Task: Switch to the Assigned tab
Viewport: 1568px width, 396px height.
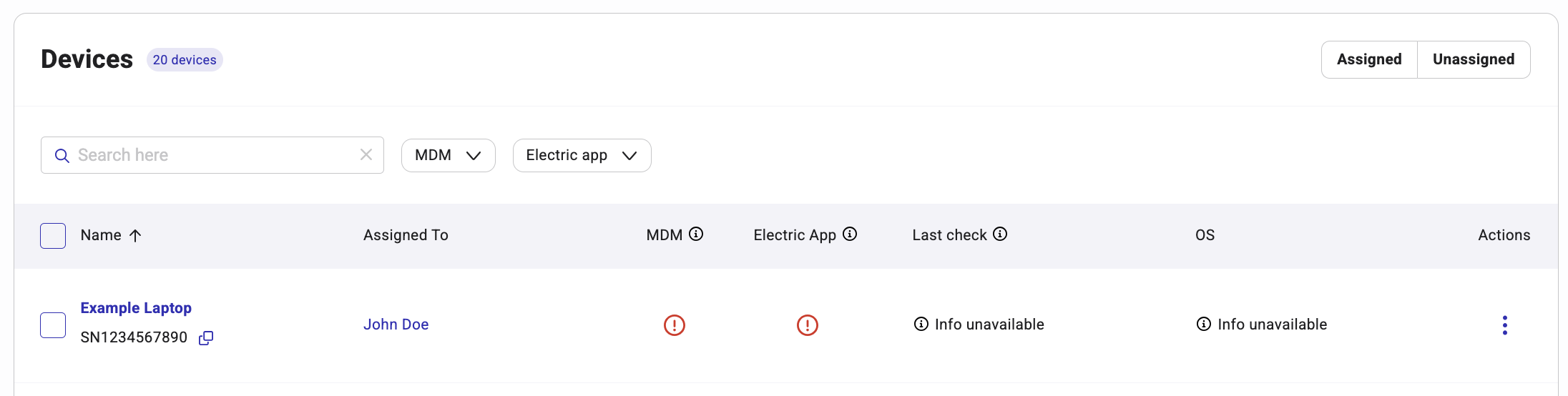Action: pos(1369,59)
